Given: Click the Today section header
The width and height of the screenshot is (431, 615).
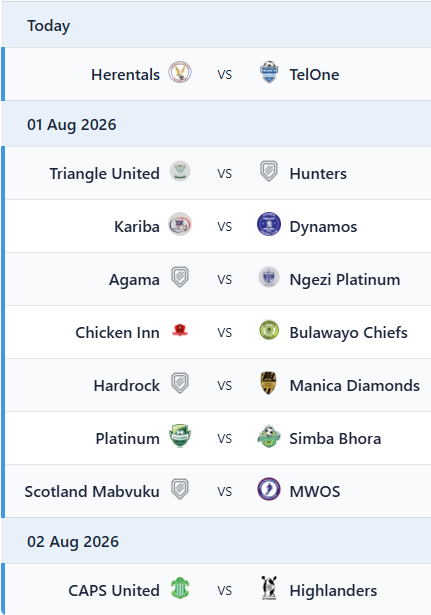Looking at the screenshot, I should pyautogui.click(x=216, y=25).
